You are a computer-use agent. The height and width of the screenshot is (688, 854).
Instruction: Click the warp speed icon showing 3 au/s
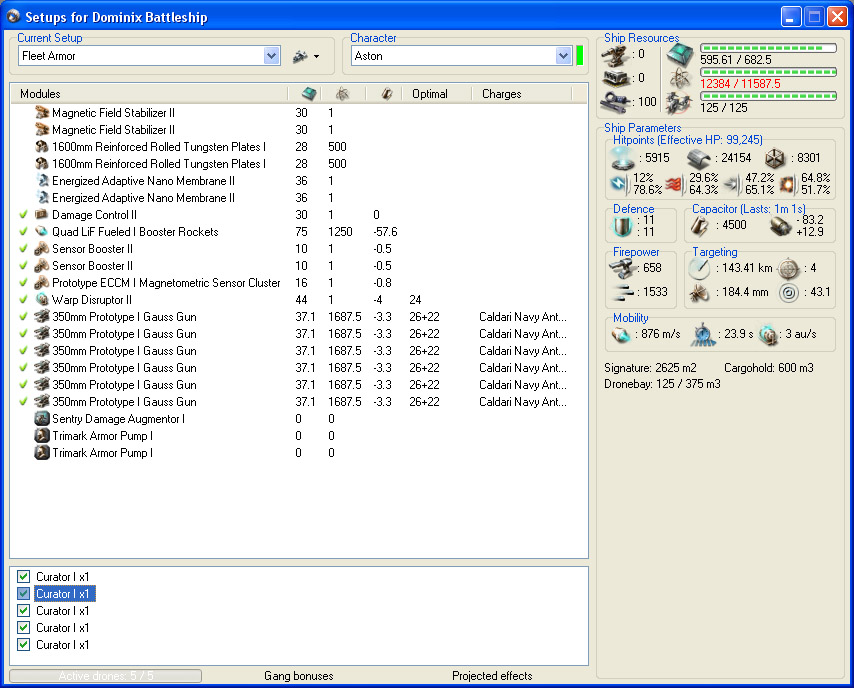(768, 334)
